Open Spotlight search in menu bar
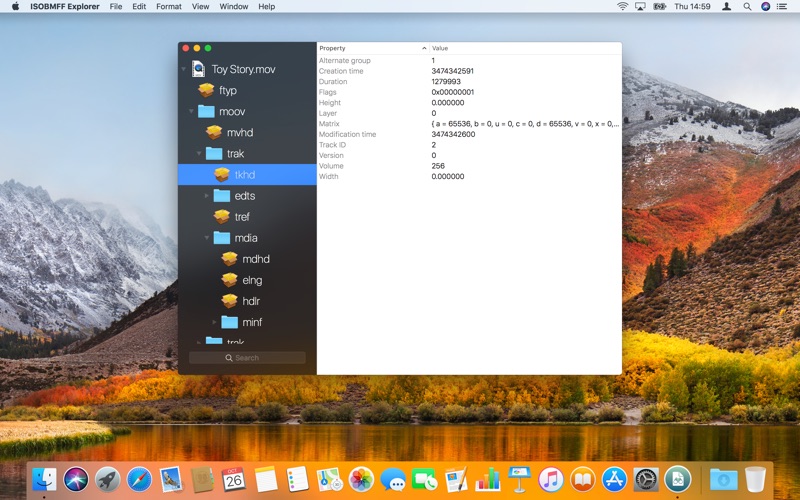The image size is (800, 500). (747, 7)
